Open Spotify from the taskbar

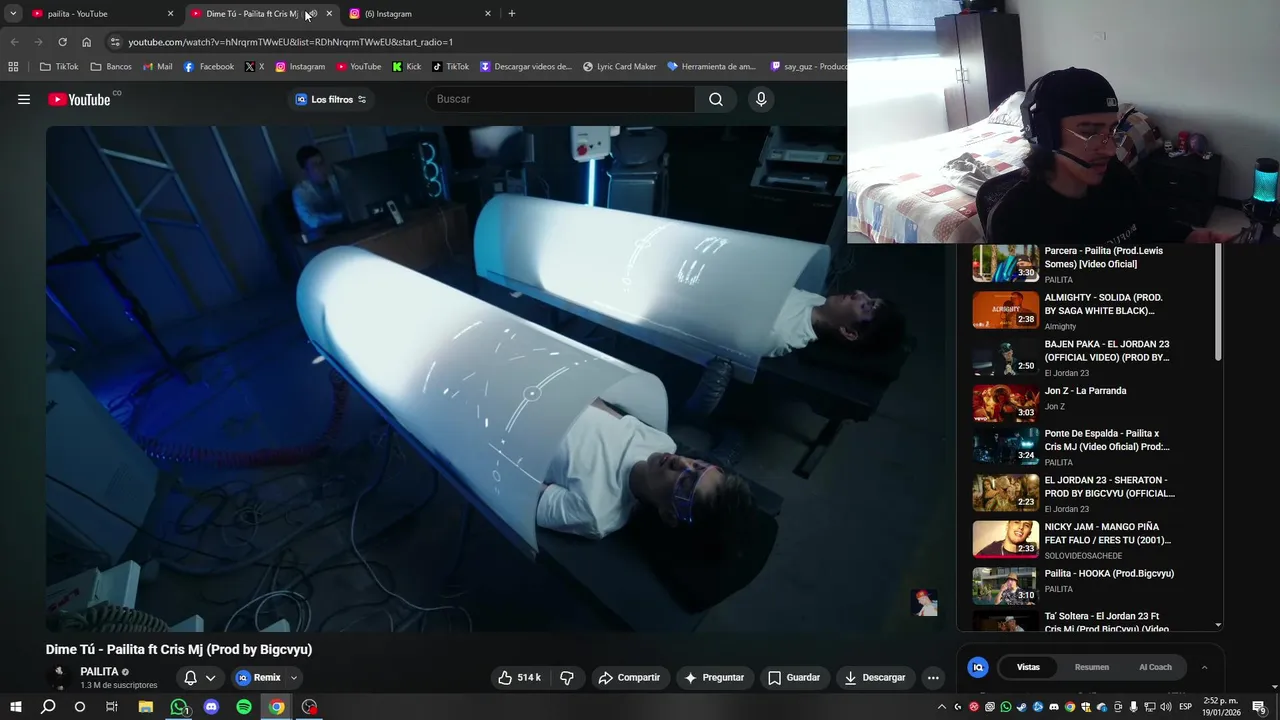244,707
